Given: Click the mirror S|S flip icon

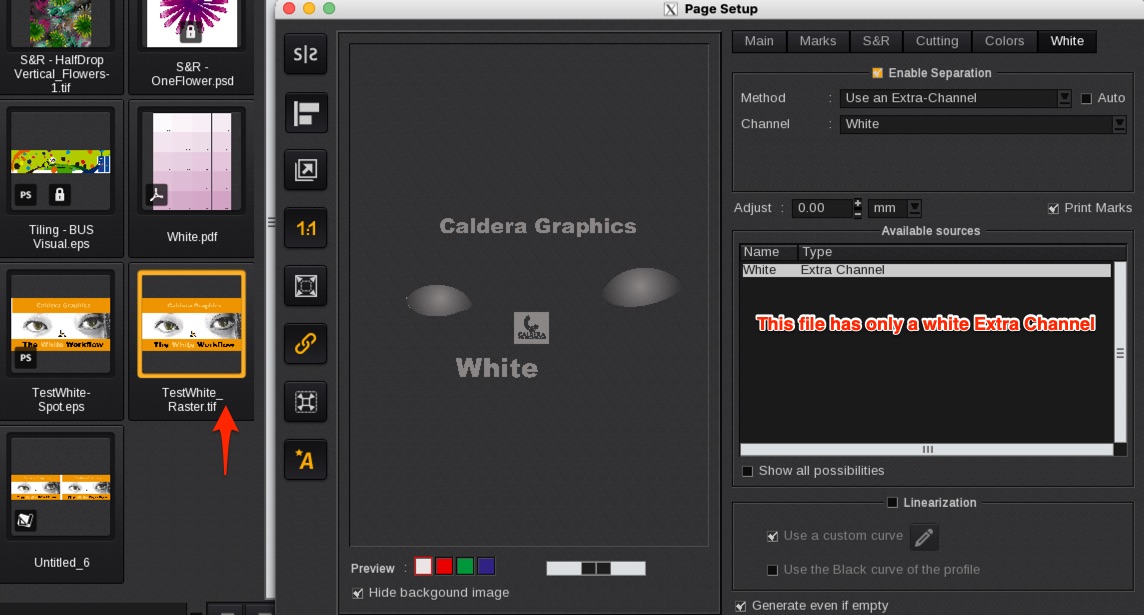Looking at the screenshot, I should point(305,56).
